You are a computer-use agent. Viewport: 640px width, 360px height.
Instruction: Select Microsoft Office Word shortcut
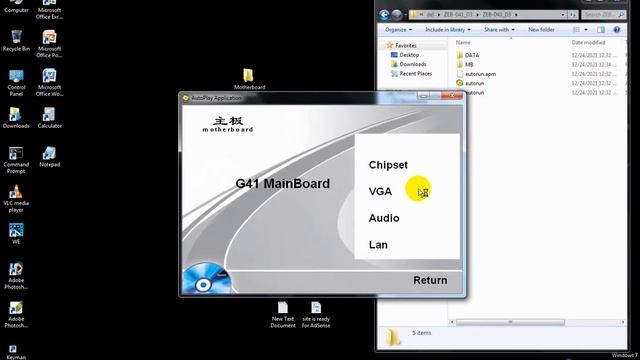(x=49, y=83)
